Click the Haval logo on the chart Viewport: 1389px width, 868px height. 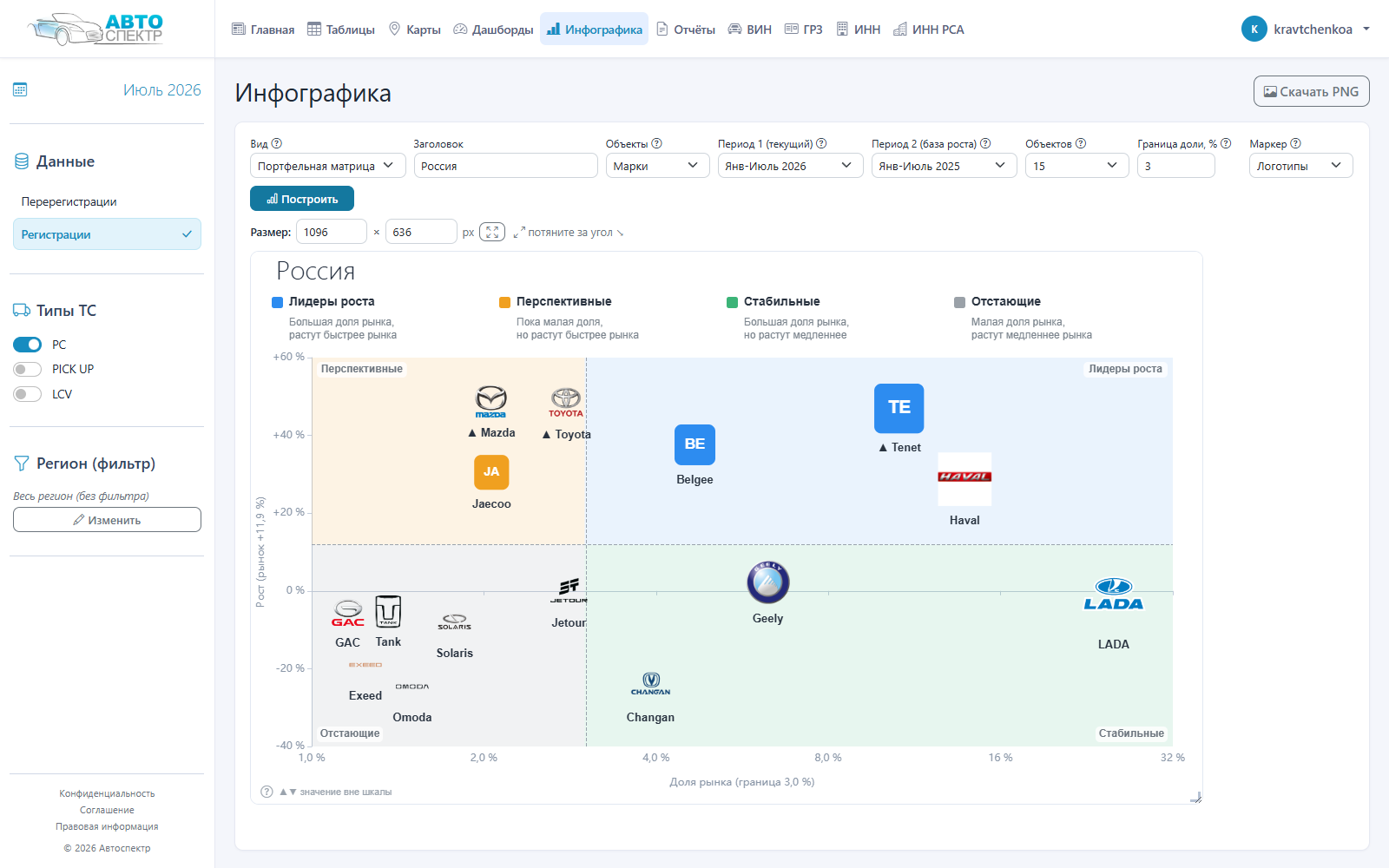[964, 479]
